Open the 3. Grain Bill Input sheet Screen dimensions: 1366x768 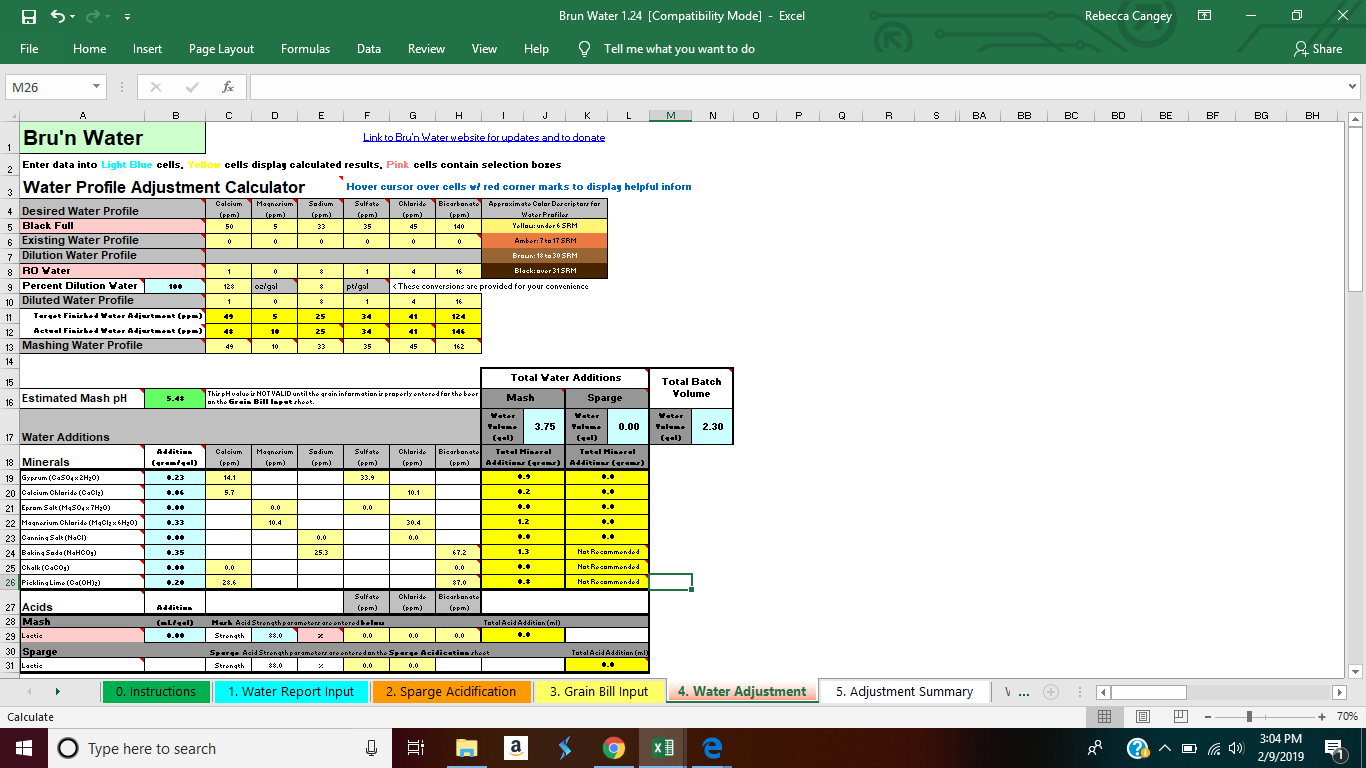600,691
